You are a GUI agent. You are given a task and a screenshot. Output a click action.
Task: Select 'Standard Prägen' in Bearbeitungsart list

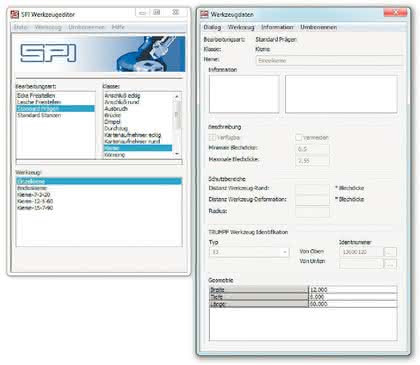point(55,109)
